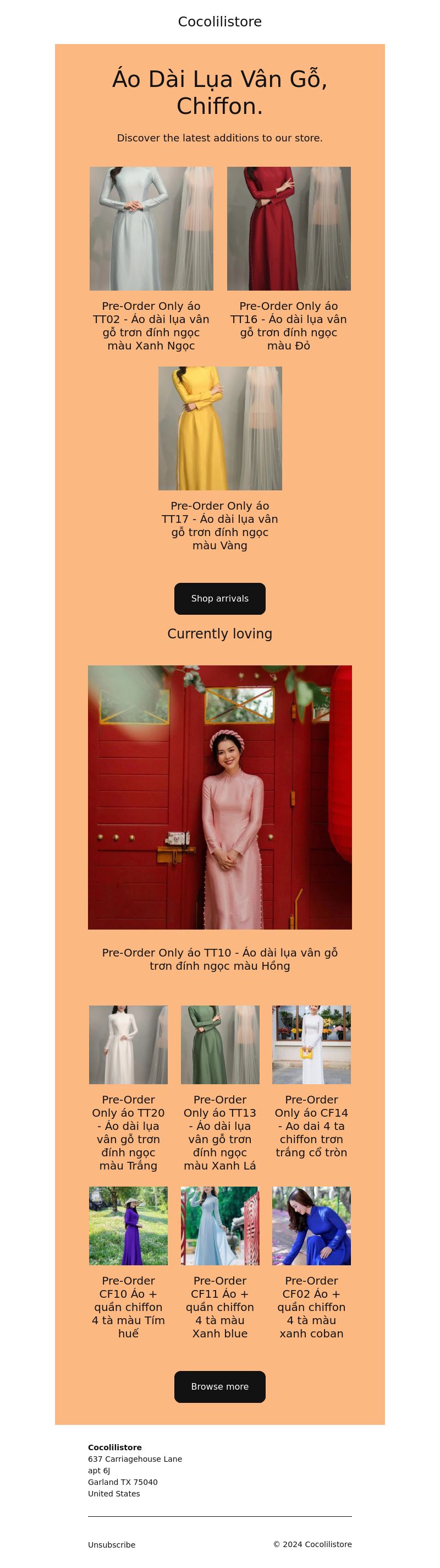Open the cobalt blue CF02 dress thumbnail
Screen dimensions: 440x1568
312,1225
